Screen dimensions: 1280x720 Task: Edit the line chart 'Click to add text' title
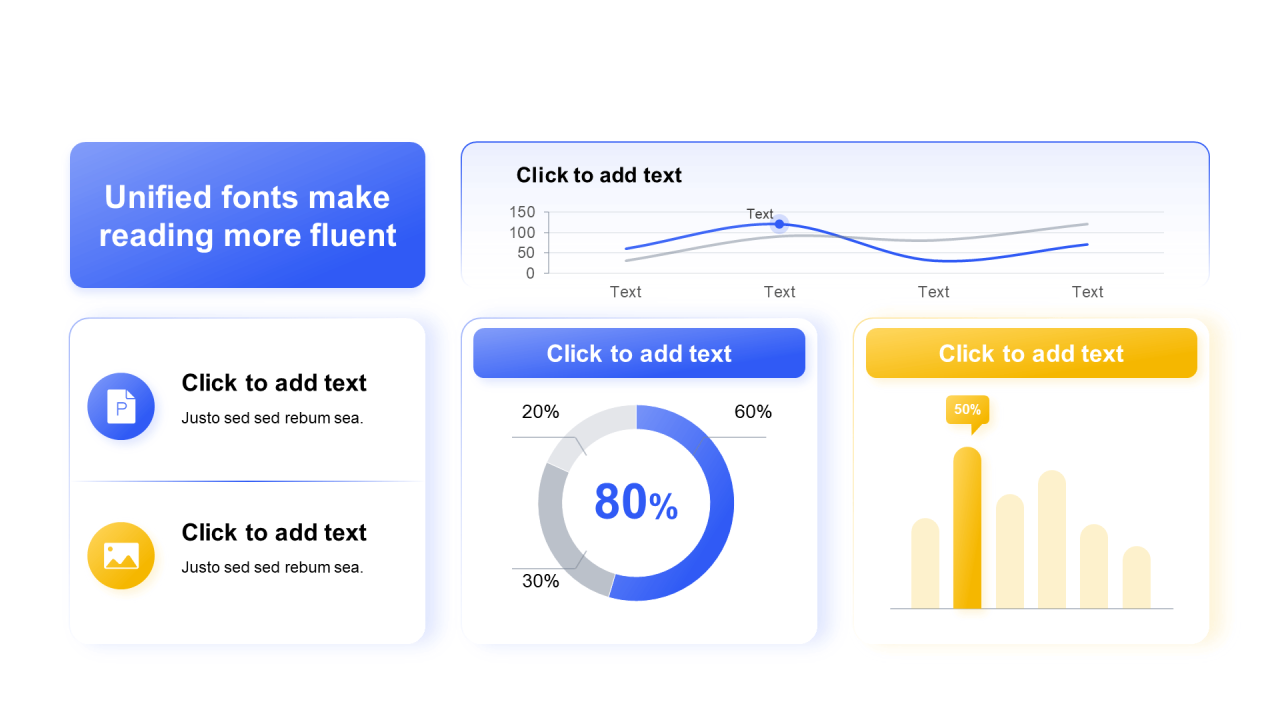(x=599, y=175)
